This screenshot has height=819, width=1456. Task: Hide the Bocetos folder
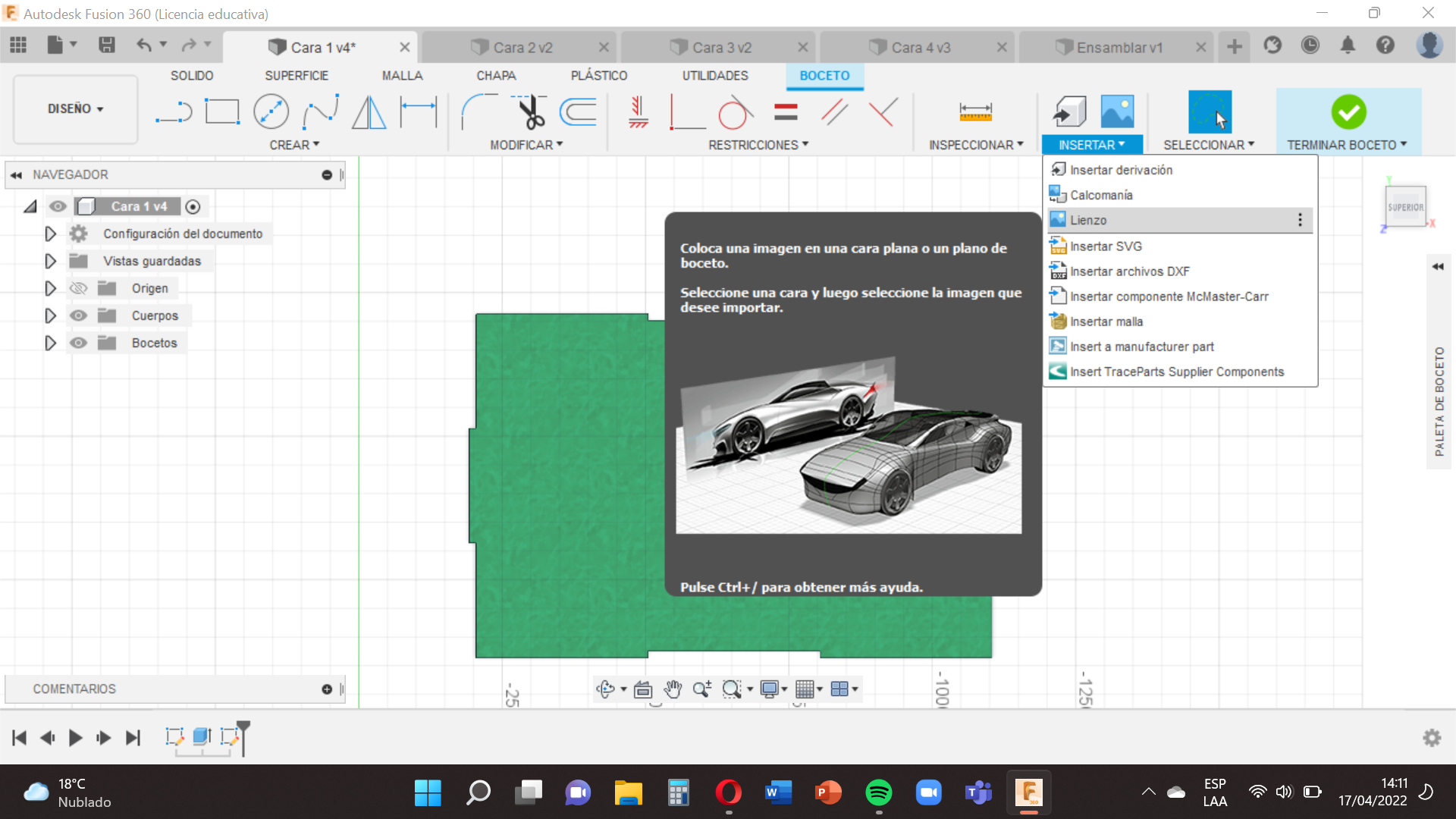pyautogui.click(x=78, y=343)
